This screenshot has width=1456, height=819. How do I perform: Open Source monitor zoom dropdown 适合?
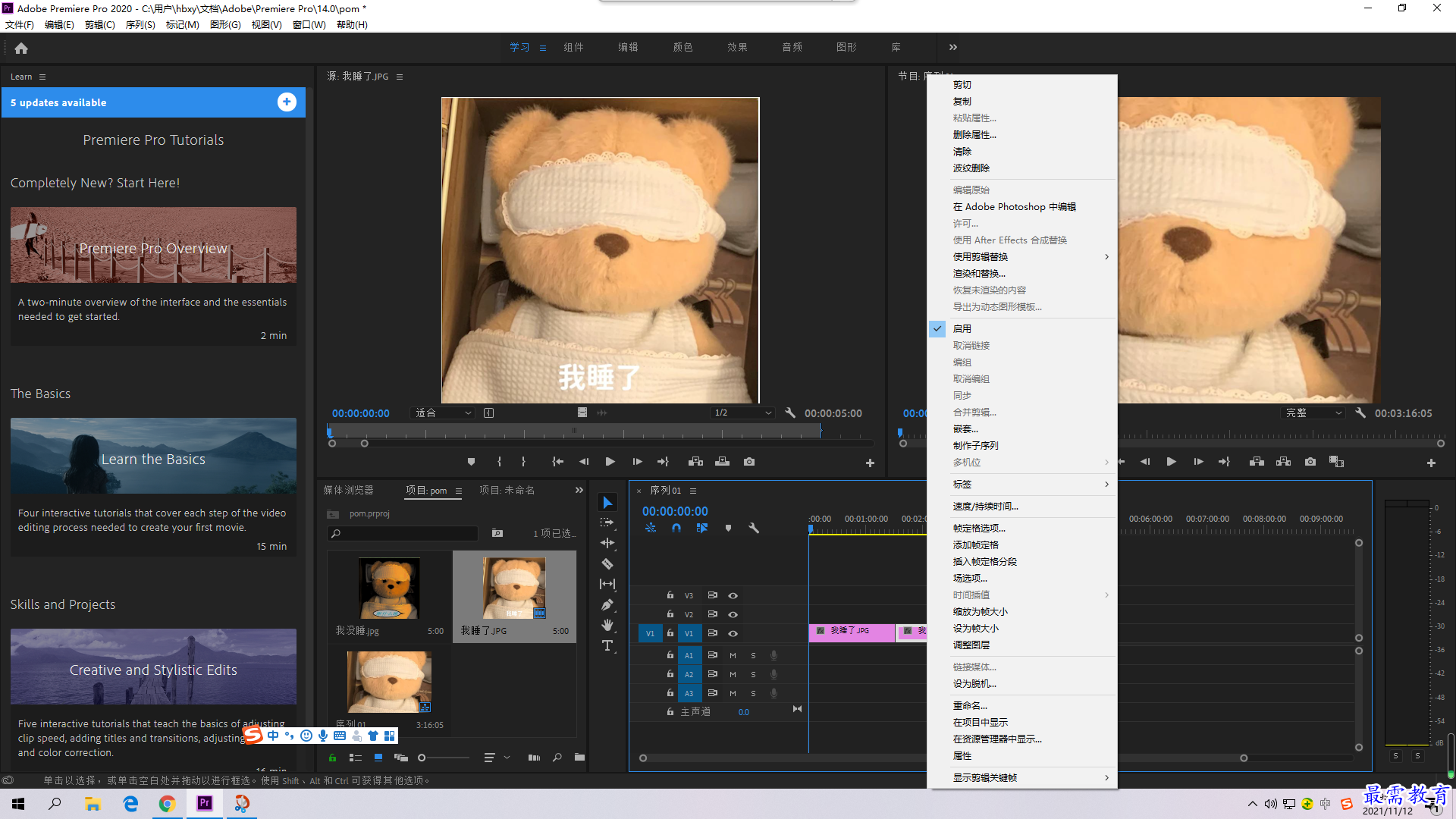click(x=443, y=413)
